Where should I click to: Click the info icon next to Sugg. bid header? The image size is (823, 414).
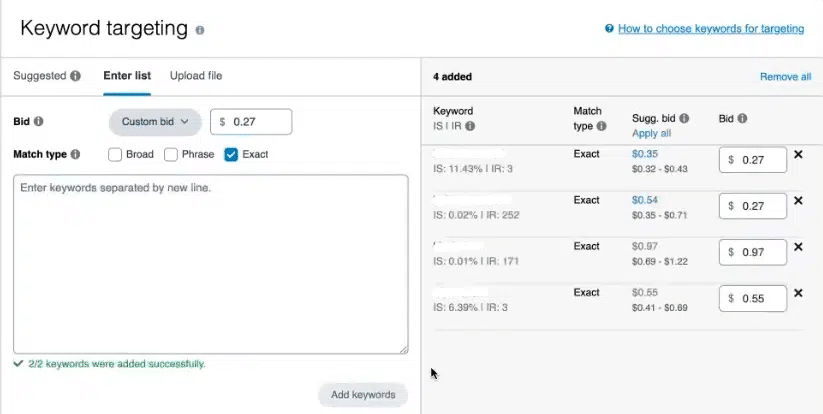click(684, 118)
